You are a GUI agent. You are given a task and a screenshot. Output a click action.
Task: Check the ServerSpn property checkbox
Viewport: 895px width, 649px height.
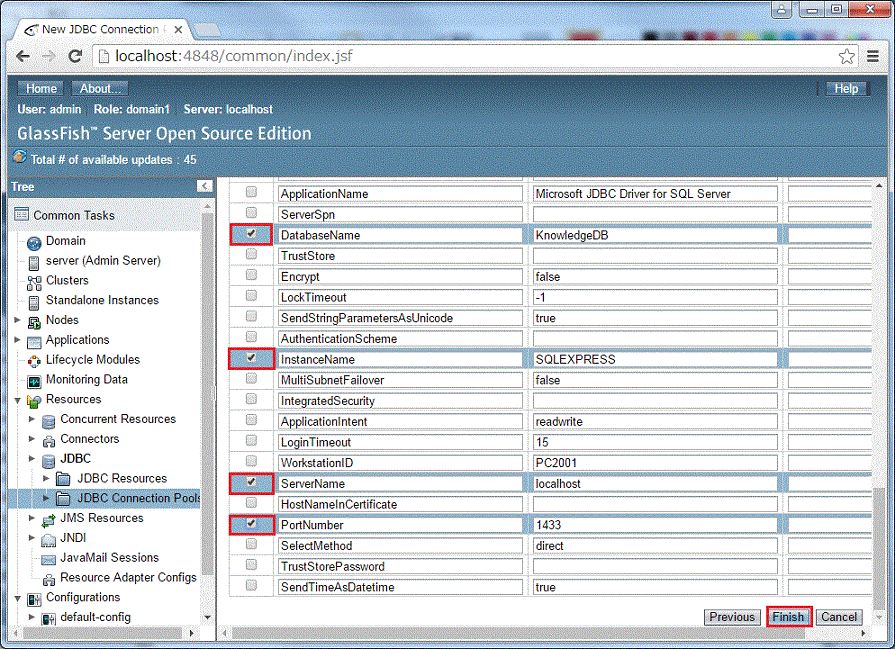(251, 213)
